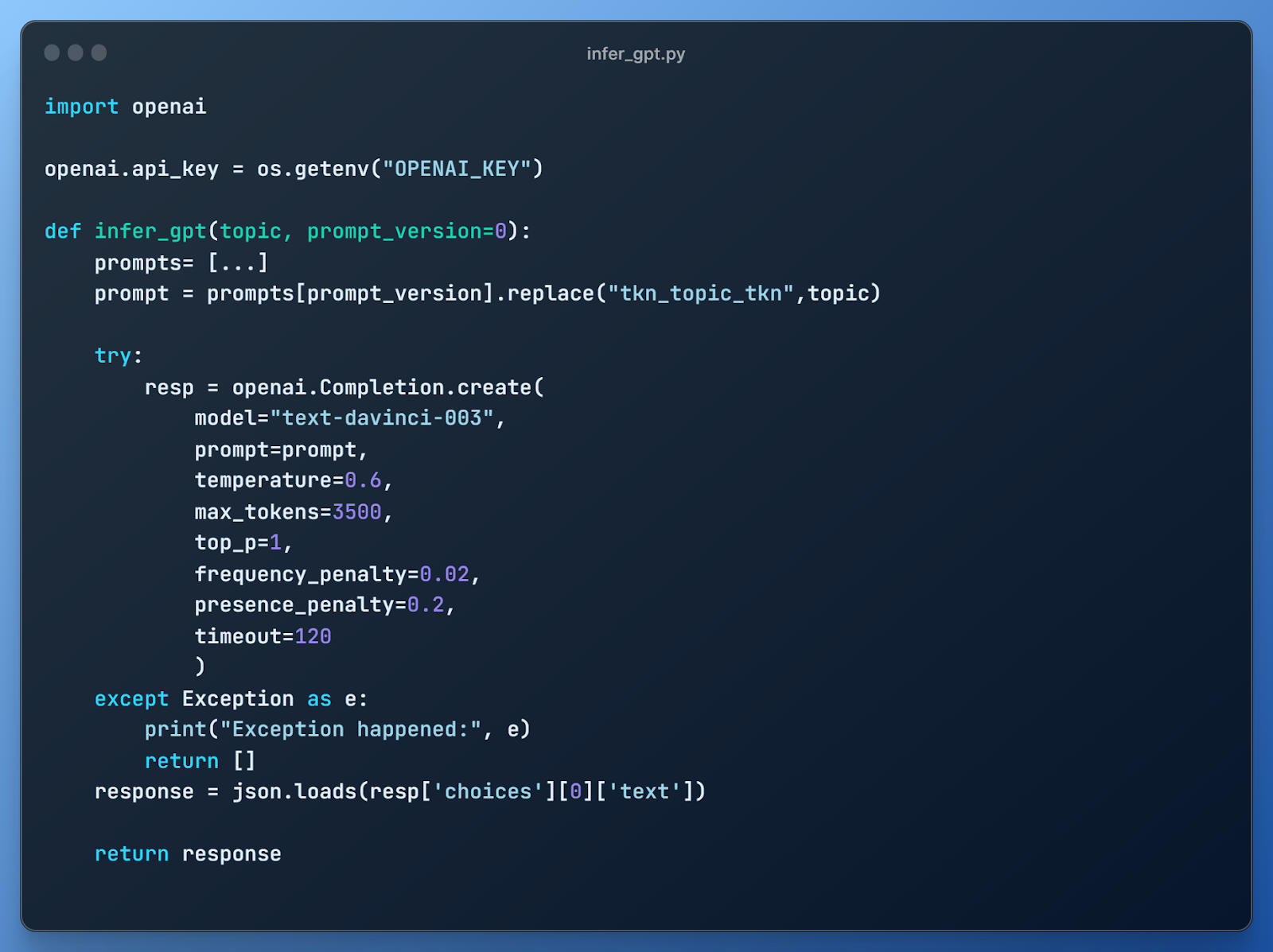
Task: Select the infer_gpt function name
Action: [x=151, y=231]
